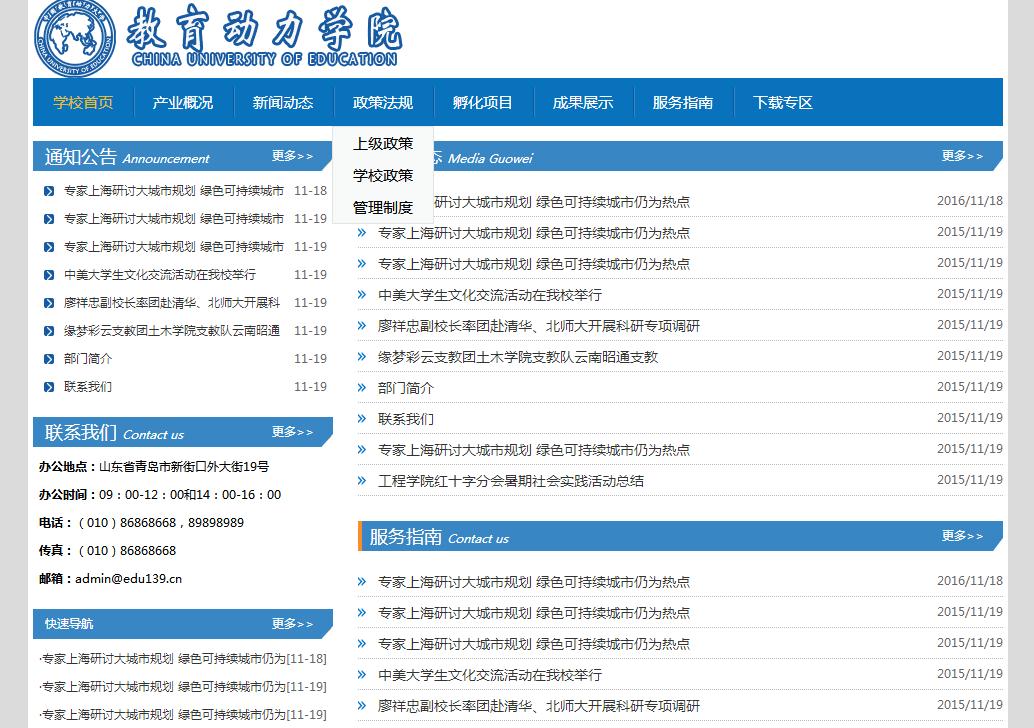Open the 孵化项目 navigation tab
The height and width of the screenshot is (728, 1034).
482,103
